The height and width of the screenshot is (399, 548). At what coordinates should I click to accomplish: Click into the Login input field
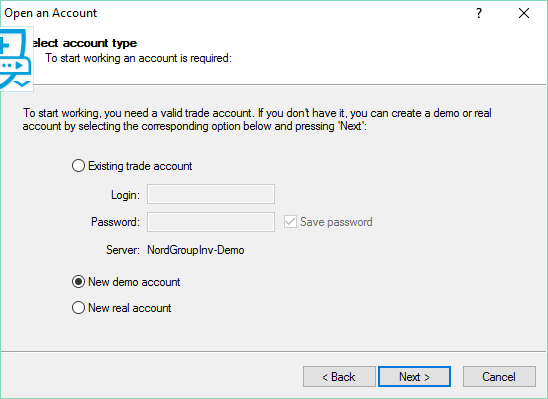click(211, 194)
